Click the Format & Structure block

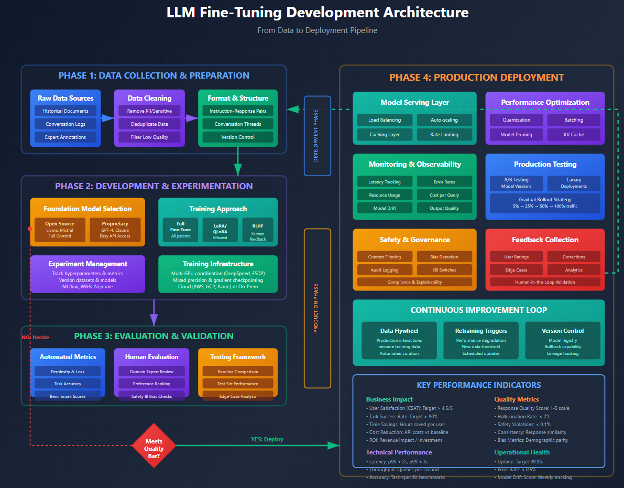click(235, 98)
